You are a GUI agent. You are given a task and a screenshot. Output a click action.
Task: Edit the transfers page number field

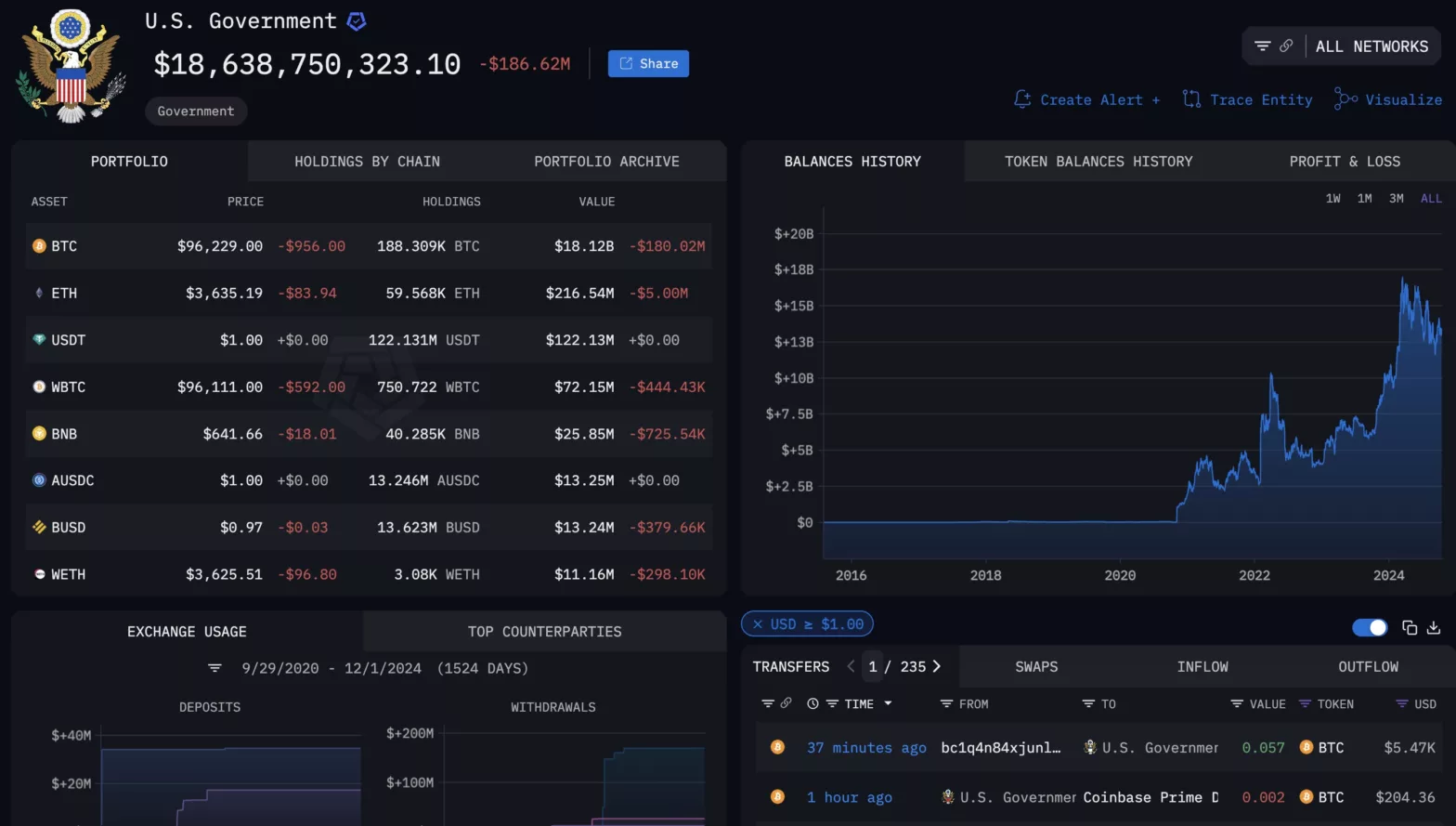click(x=873, y=666)
